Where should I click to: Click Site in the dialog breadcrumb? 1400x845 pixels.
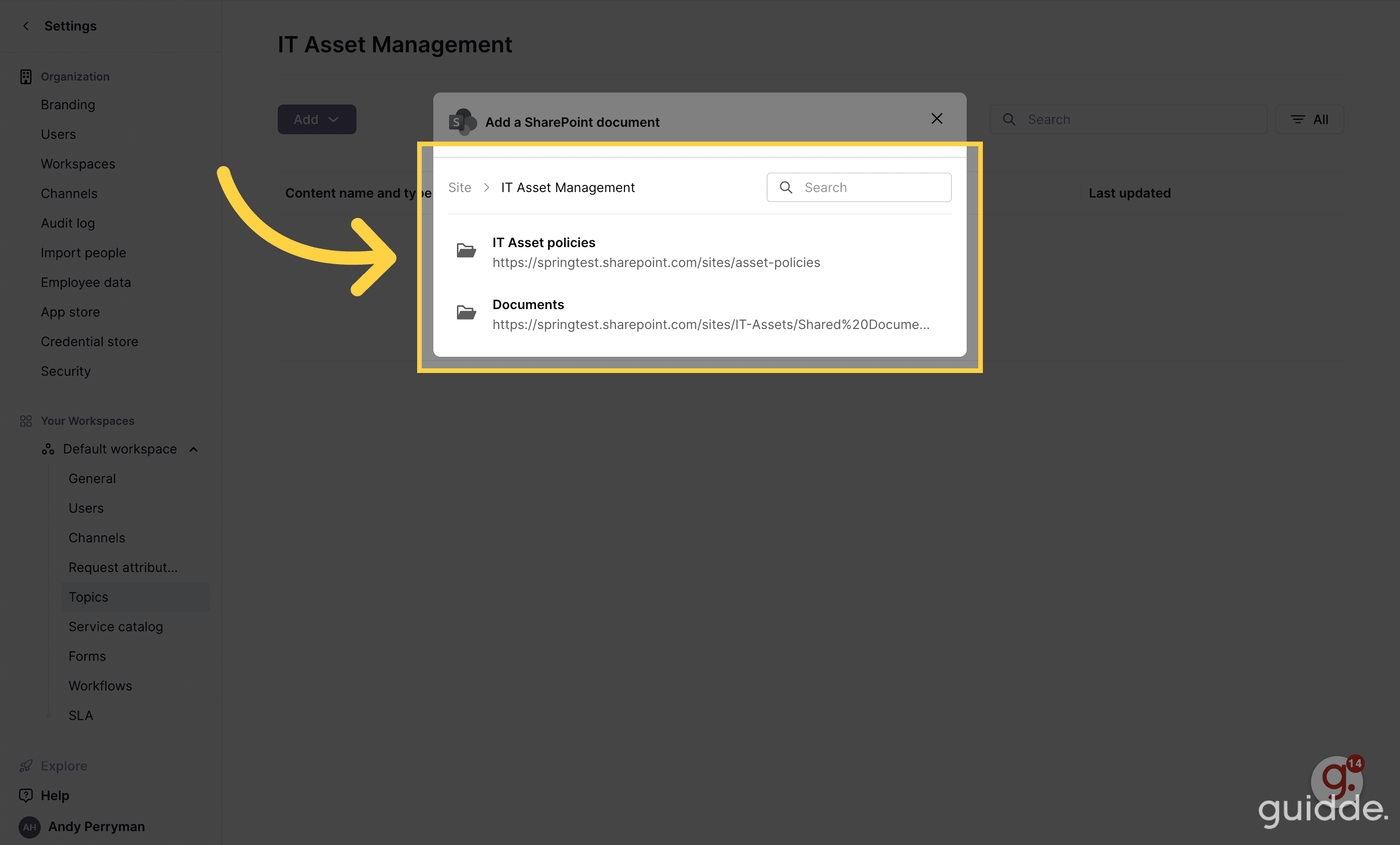(x=460, y=187)
